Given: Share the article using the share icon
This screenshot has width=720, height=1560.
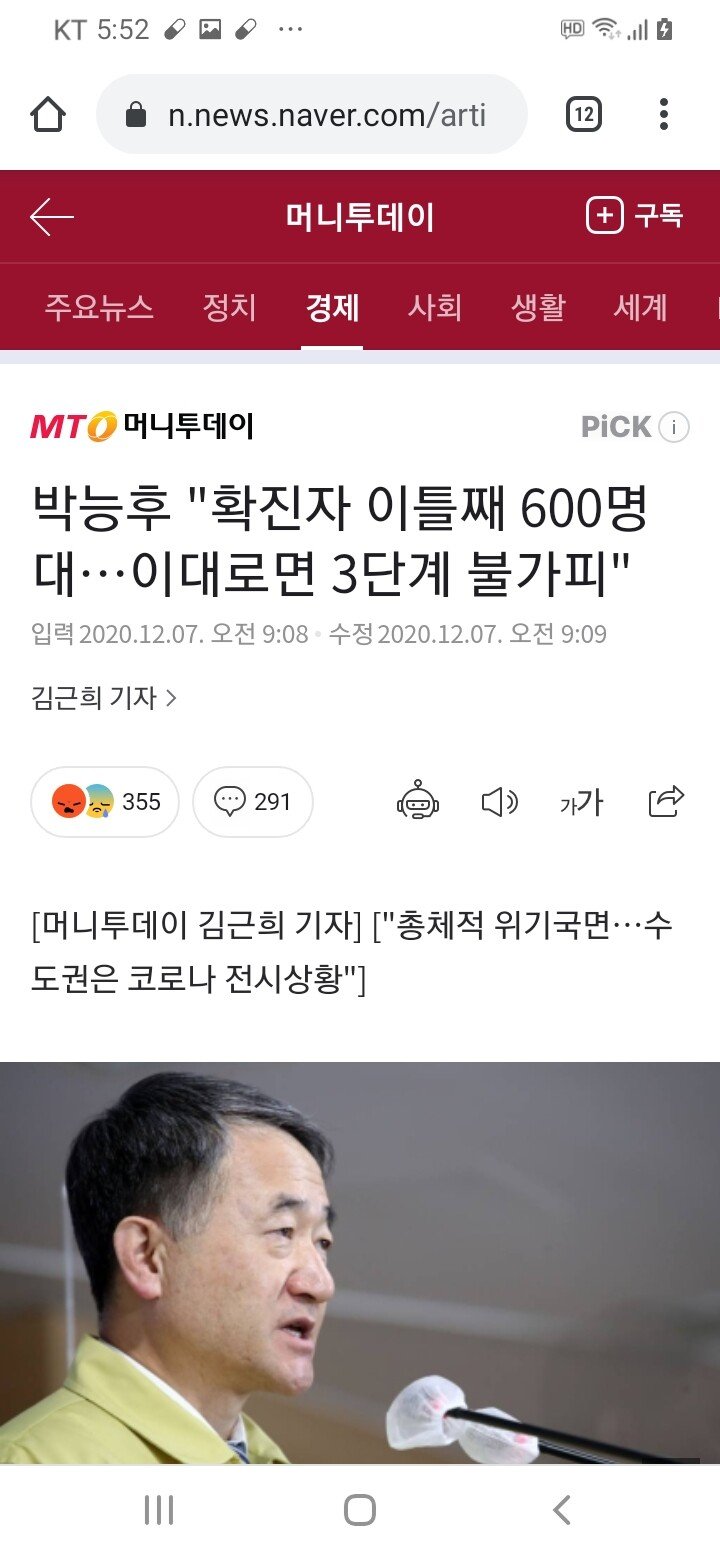Looking at the screenshot, I should pyautogui.click(x=666, y=801).
